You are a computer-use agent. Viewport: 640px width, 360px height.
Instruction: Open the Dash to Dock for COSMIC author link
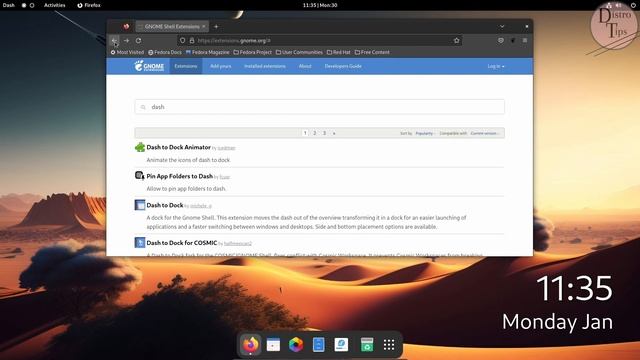point(238,244)
